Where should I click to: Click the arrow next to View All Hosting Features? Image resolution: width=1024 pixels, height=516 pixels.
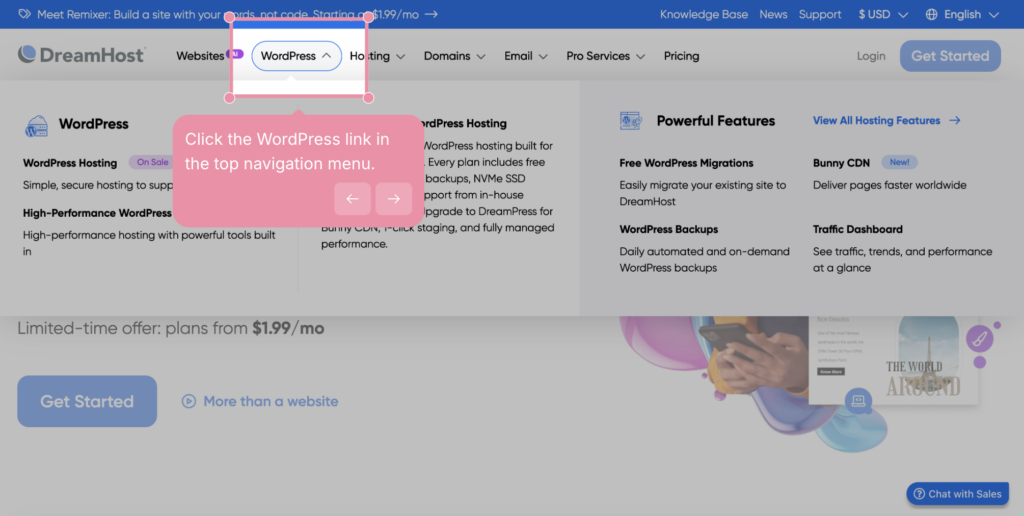pyautogui.click(x=955, y=120)
